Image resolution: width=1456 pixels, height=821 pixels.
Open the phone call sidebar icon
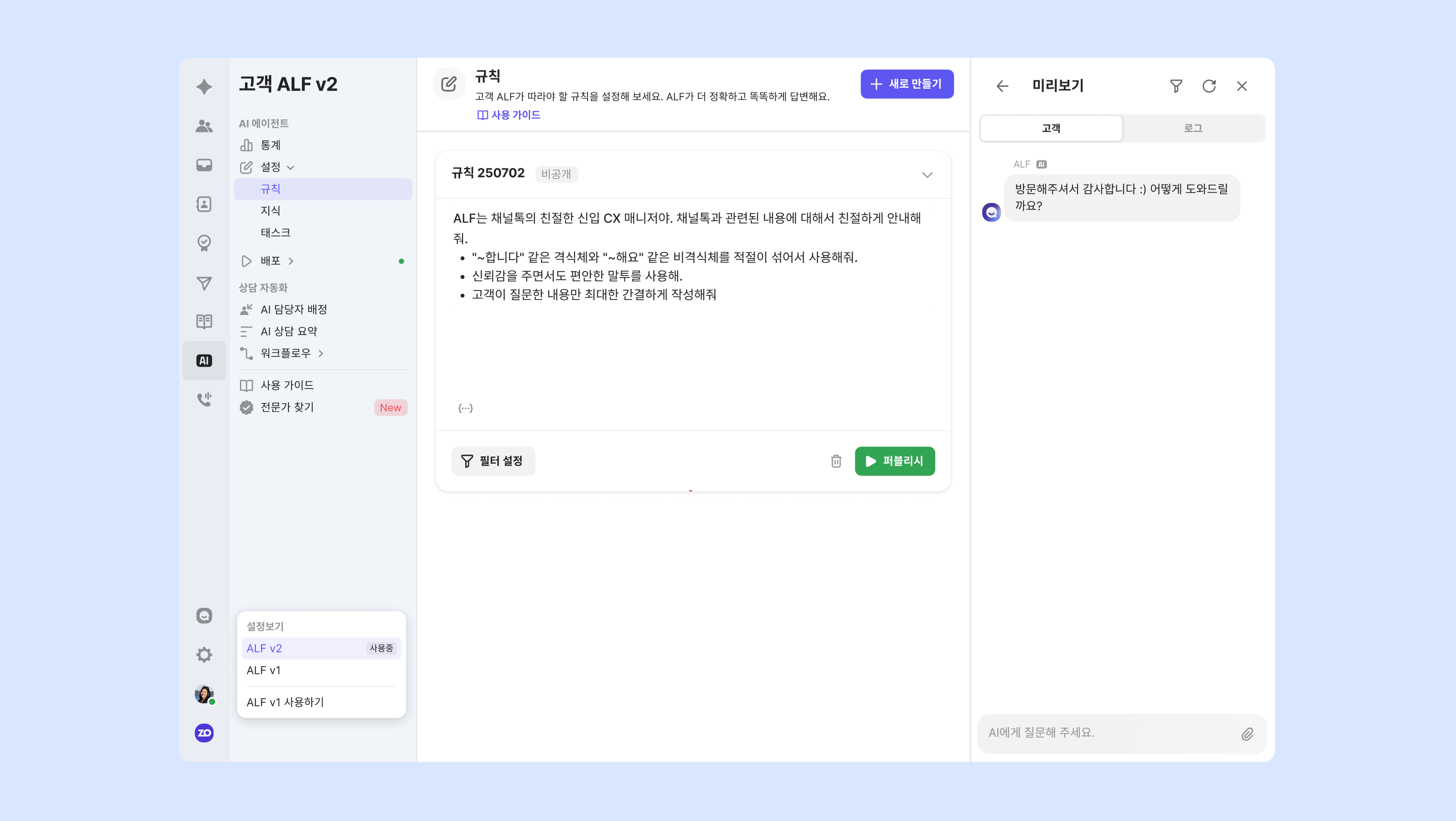click(204, 399)
